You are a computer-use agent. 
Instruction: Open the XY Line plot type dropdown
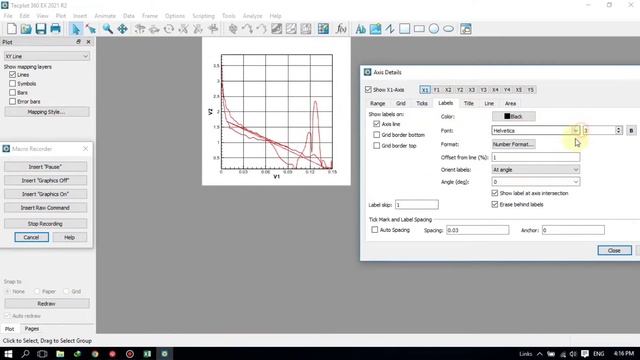pos(47,56)
